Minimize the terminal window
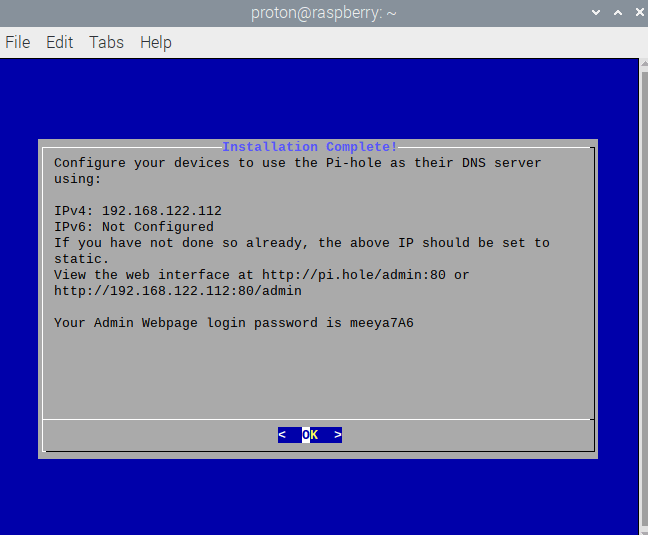Screen dimensions: 648x535 [x=596, y=12]
